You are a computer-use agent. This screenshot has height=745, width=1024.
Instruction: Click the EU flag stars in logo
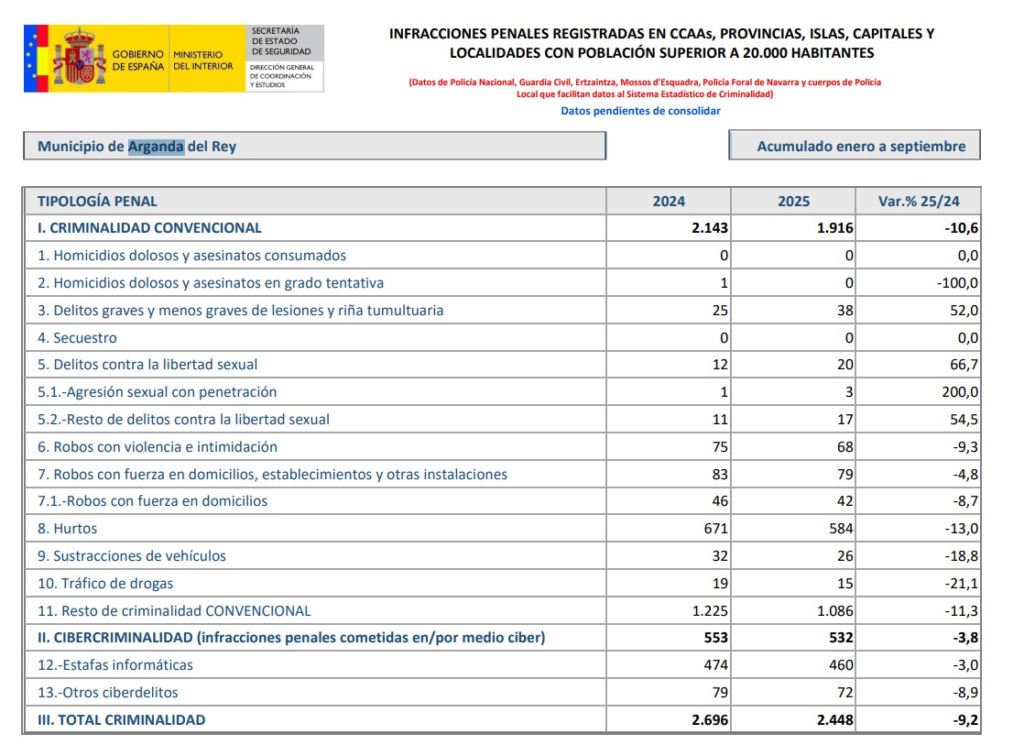pyautogui.click(x=40, y=58)
